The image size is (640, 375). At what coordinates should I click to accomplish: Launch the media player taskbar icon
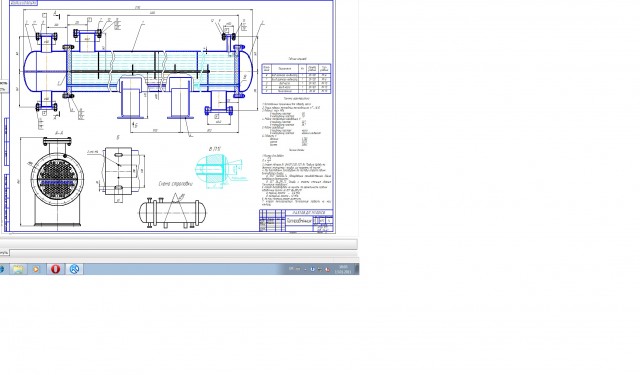point(36,269)
